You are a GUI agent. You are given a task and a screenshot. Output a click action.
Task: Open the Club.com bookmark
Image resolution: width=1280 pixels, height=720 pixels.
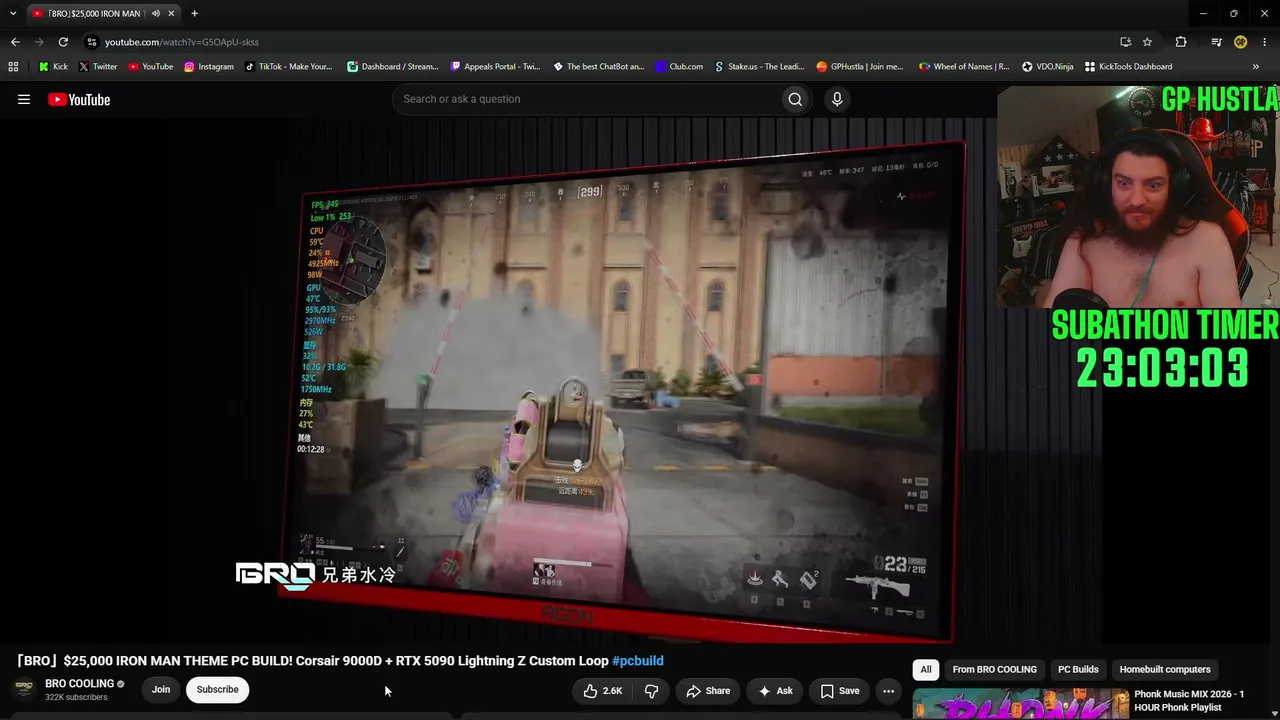click(x=679, y=67)
